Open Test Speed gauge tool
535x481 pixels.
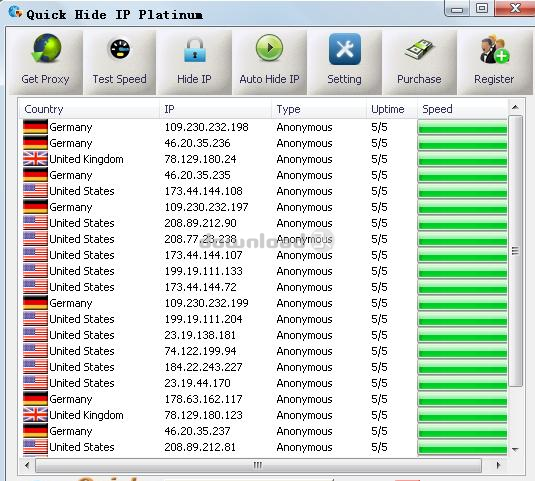[x=120, y=49]
